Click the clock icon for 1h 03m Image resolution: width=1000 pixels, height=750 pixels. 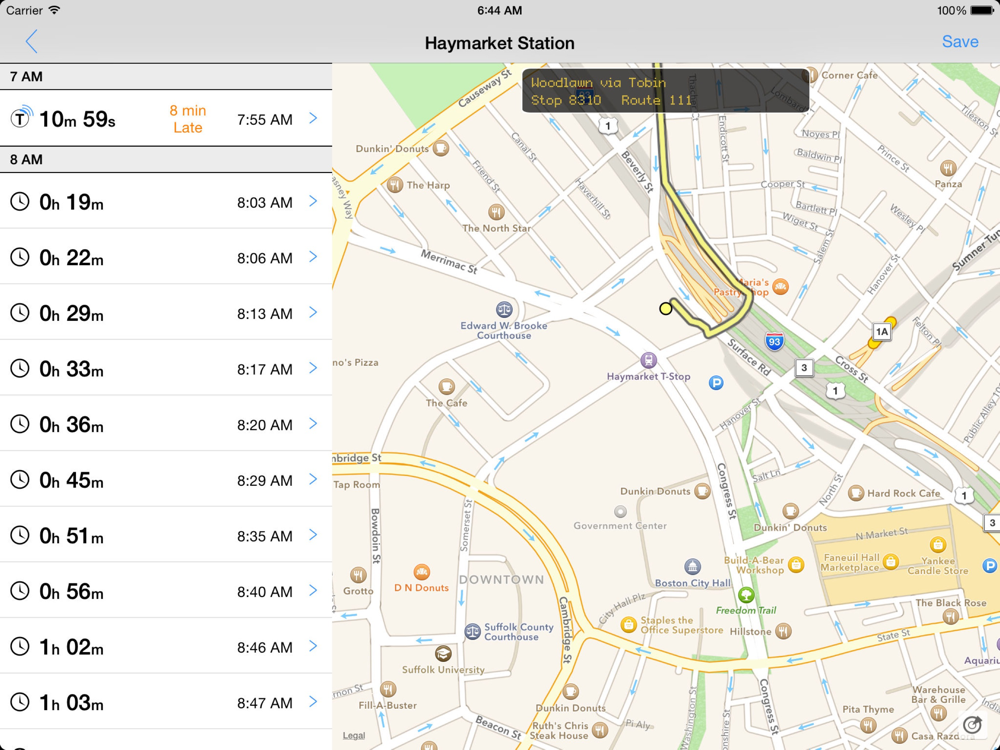[x=20, y=702]
